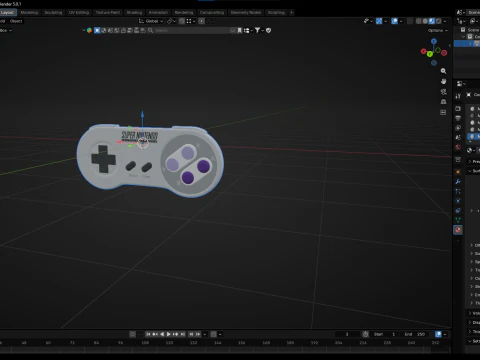Toggle the camera view icon
Viewport: 480px width, 360px height.
[x=443, y=92]
